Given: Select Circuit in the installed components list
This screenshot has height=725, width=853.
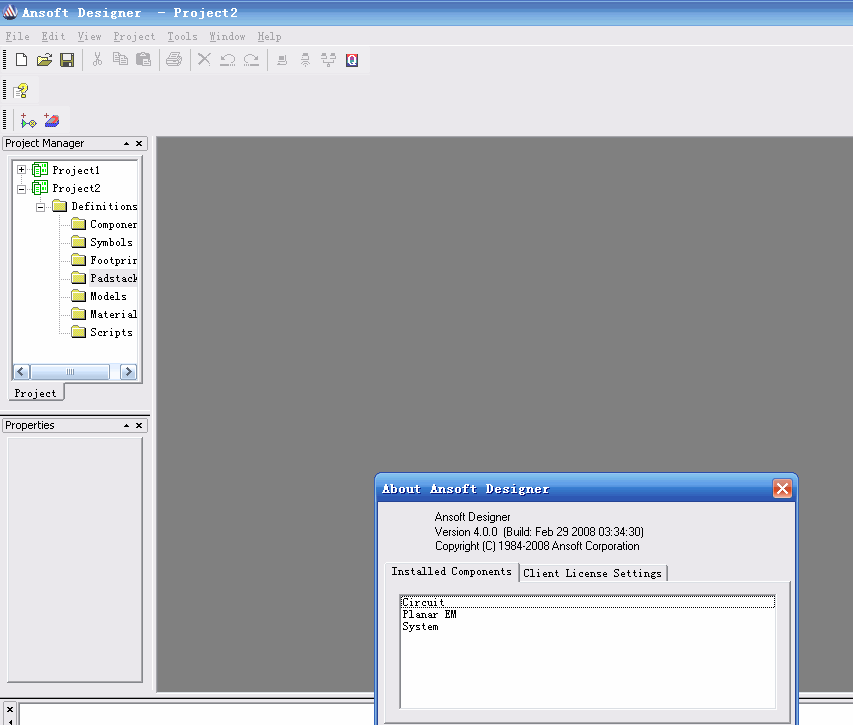Looking at the screenshot, I should (588, 602).
